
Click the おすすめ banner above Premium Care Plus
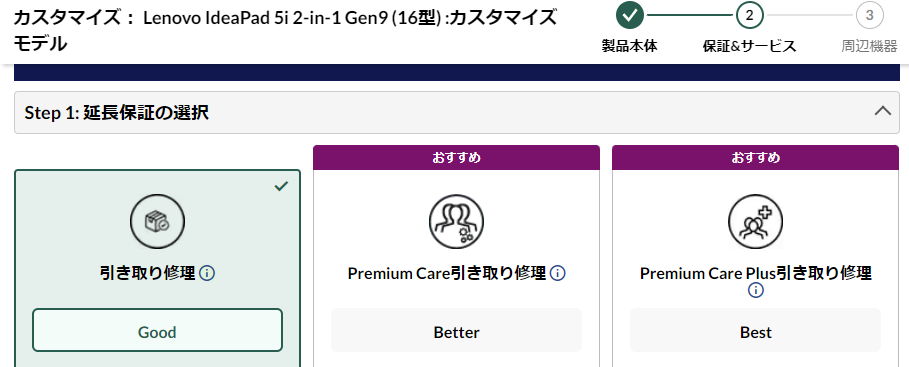coord(755,157)
